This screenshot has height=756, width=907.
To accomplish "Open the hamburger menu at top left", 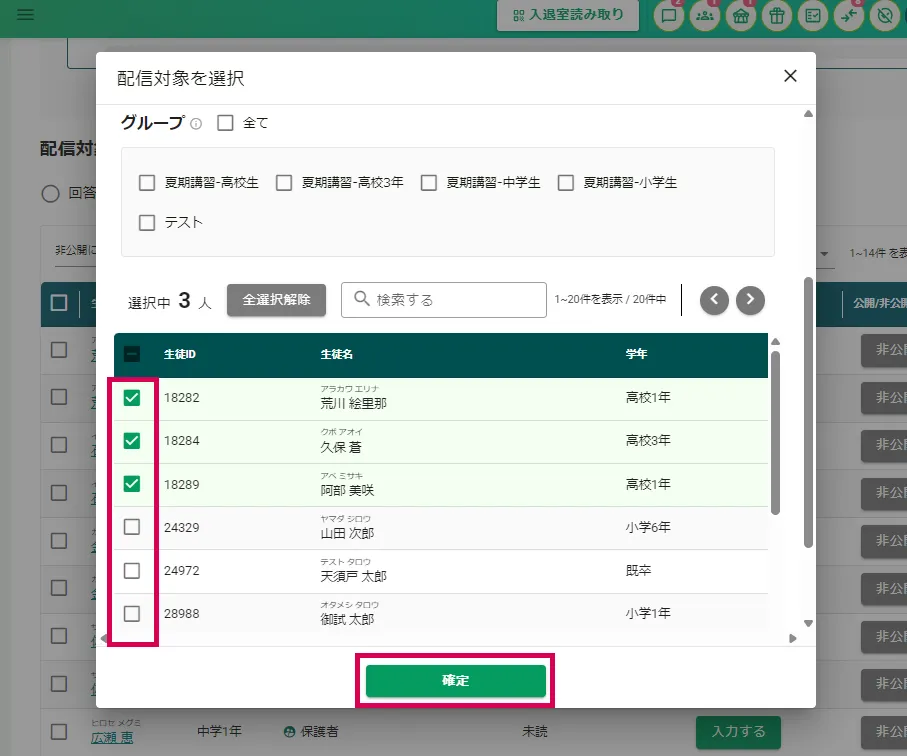I will coord(25,15).
